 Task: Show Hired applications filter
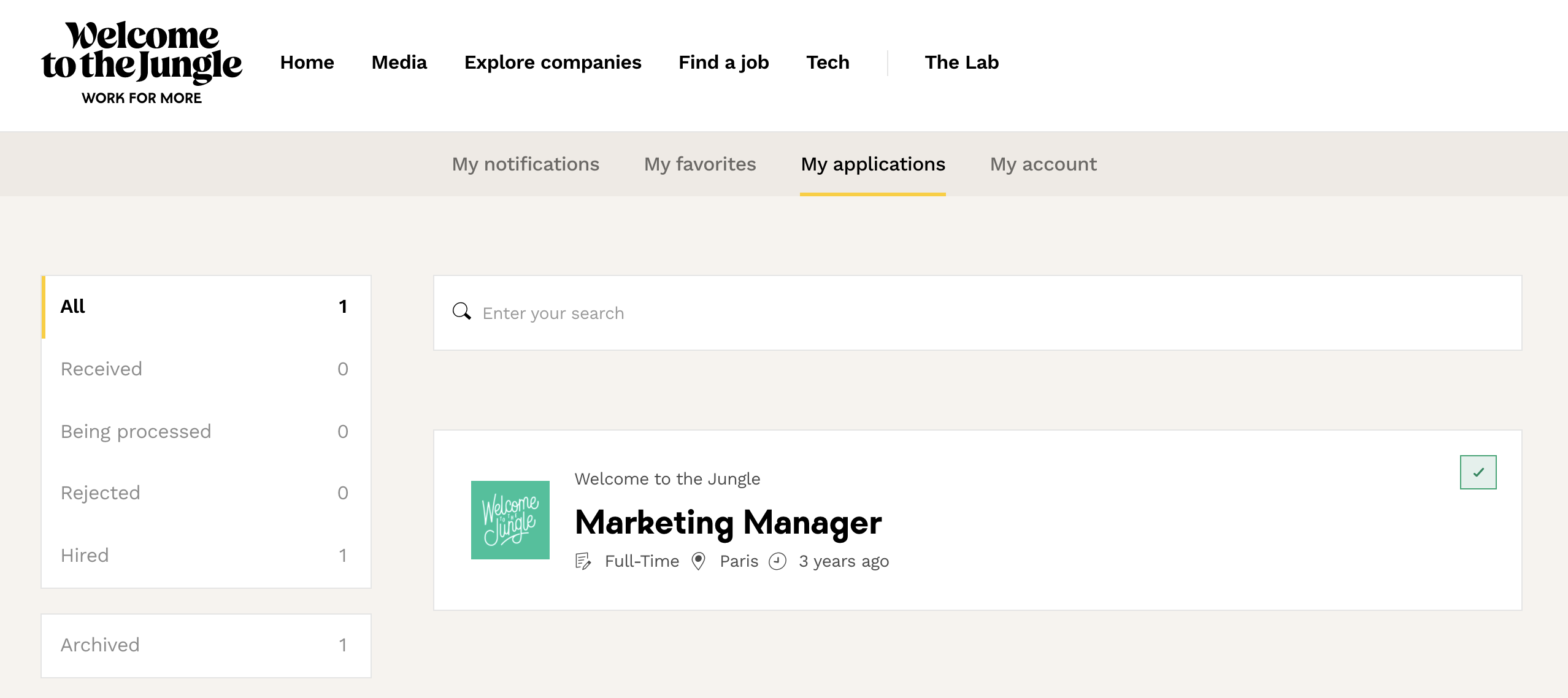pyautogui.click(x=205, y=556)
